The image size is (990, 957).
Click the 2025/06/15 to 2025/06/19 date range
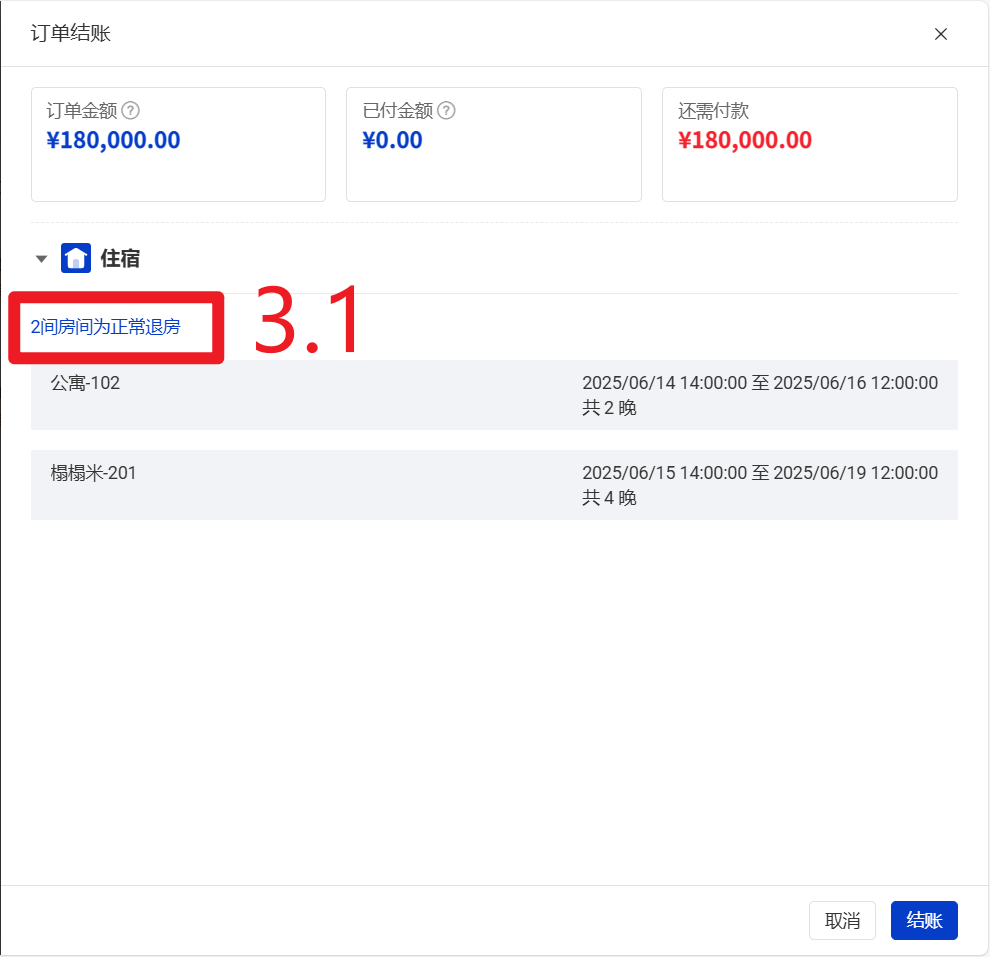[x=759, y=473]
